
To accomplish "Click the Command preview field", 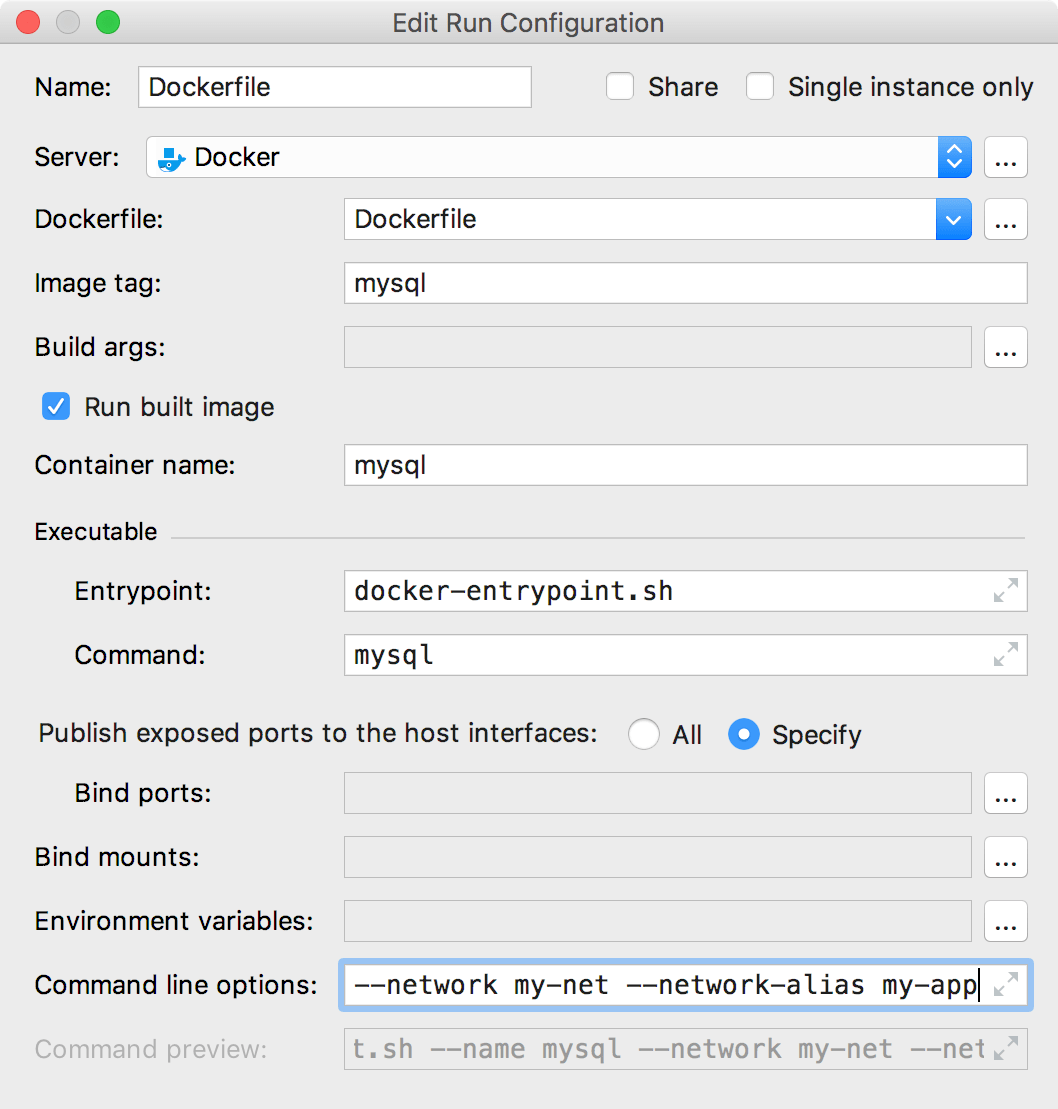I will [x=685, y=1048].
